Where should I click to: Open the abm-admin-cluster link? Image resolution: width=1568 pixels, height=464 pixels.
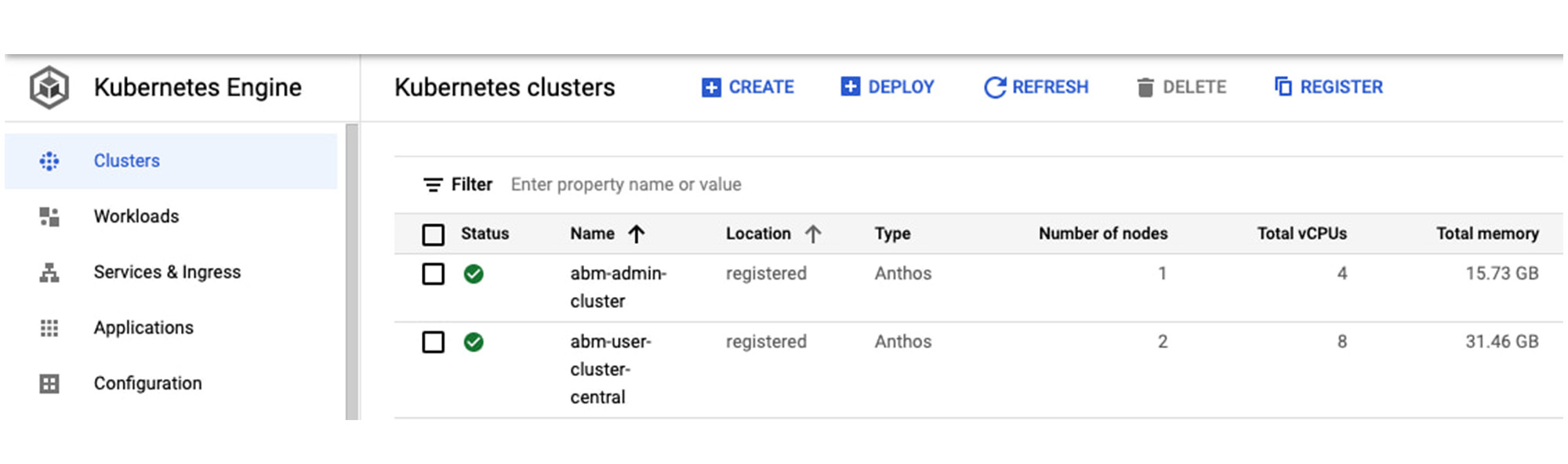tap(618, 287)
